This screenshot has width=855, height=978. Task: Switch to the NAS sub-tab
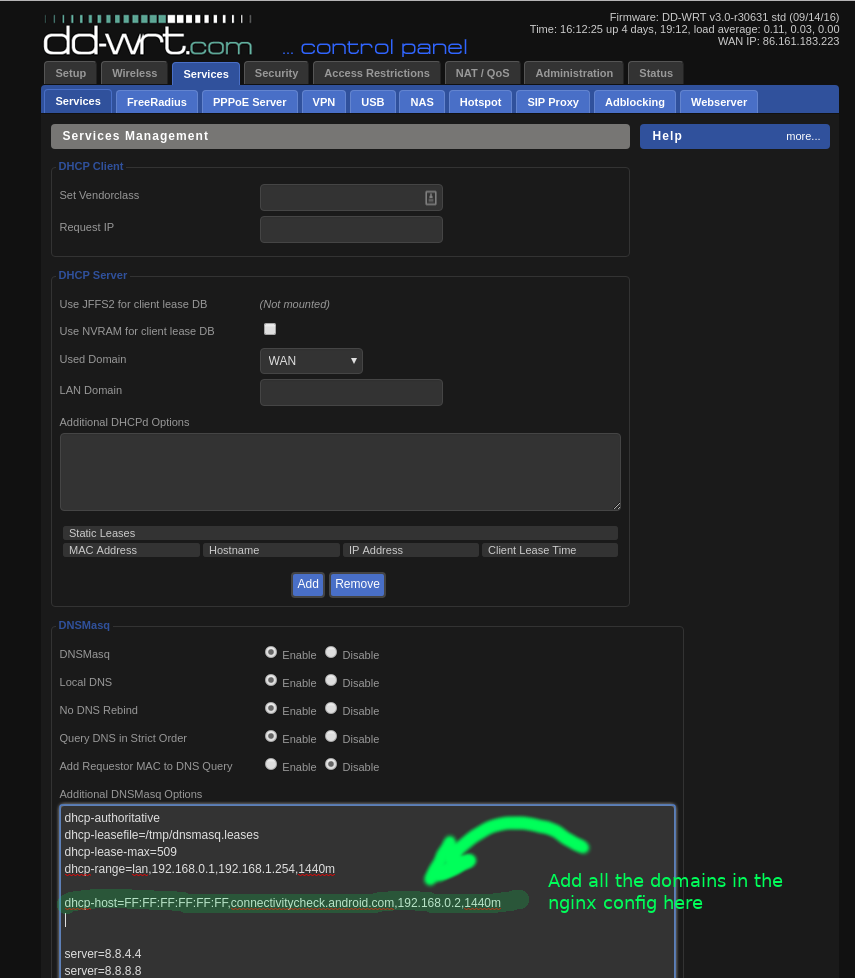tap(422, 102)
